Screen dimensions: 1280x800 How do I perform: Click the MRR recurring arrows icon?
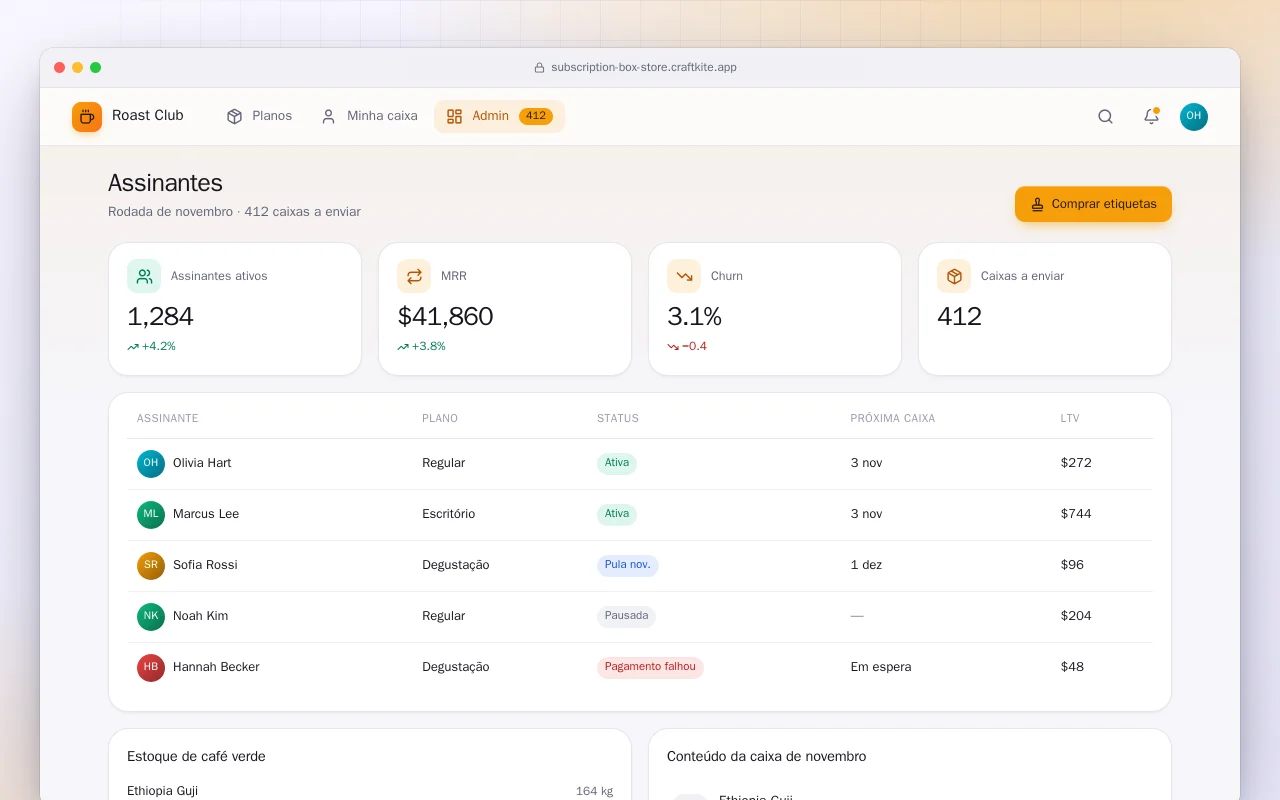coord(414,276)
